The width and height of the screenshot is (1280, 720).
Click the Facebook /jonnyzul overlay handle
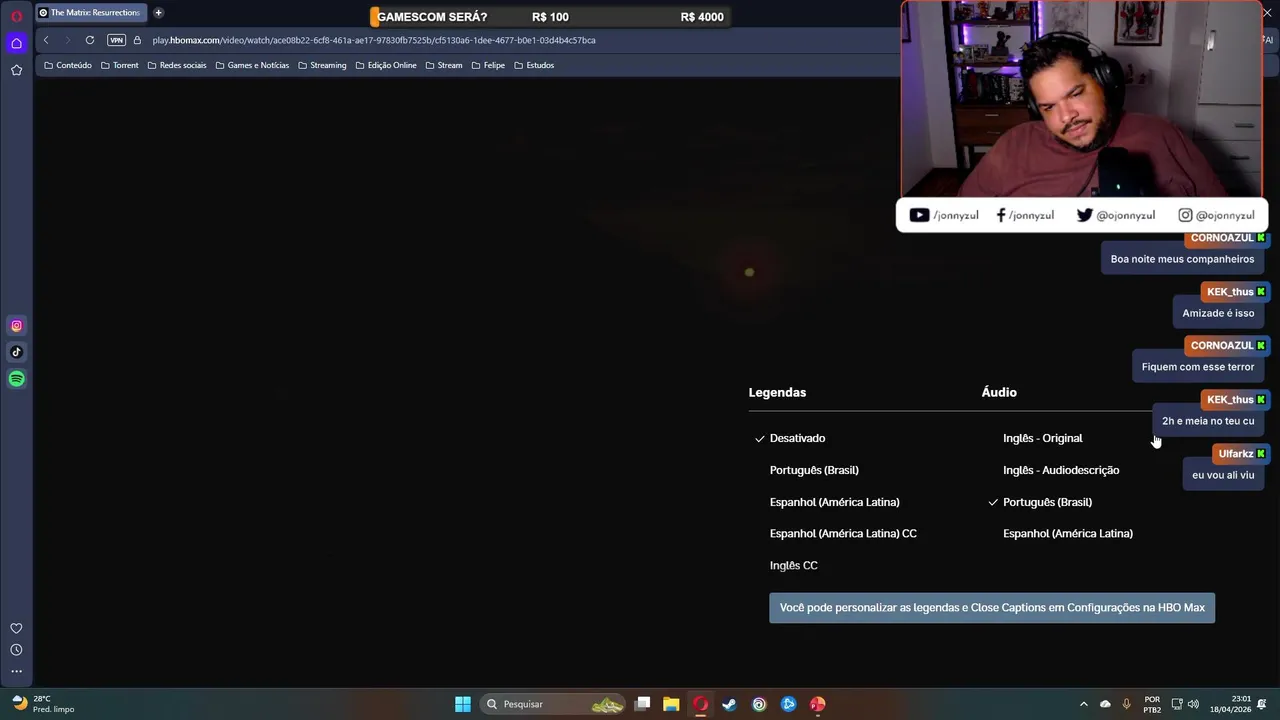pyautogui.click(x=1025, y=215)
